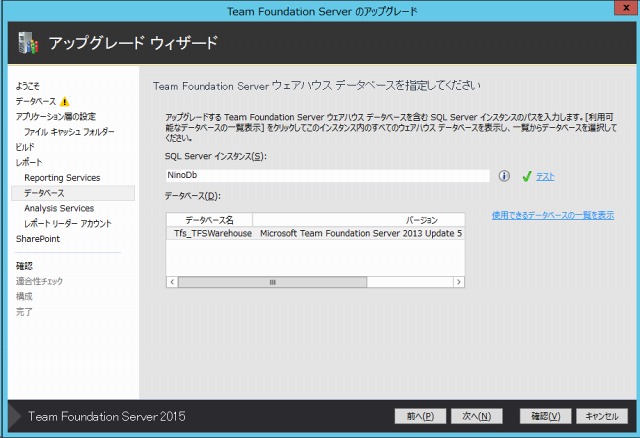Click the データベース名 column header
The height and width of the screenshot is (438, 640).
[209, 220]
